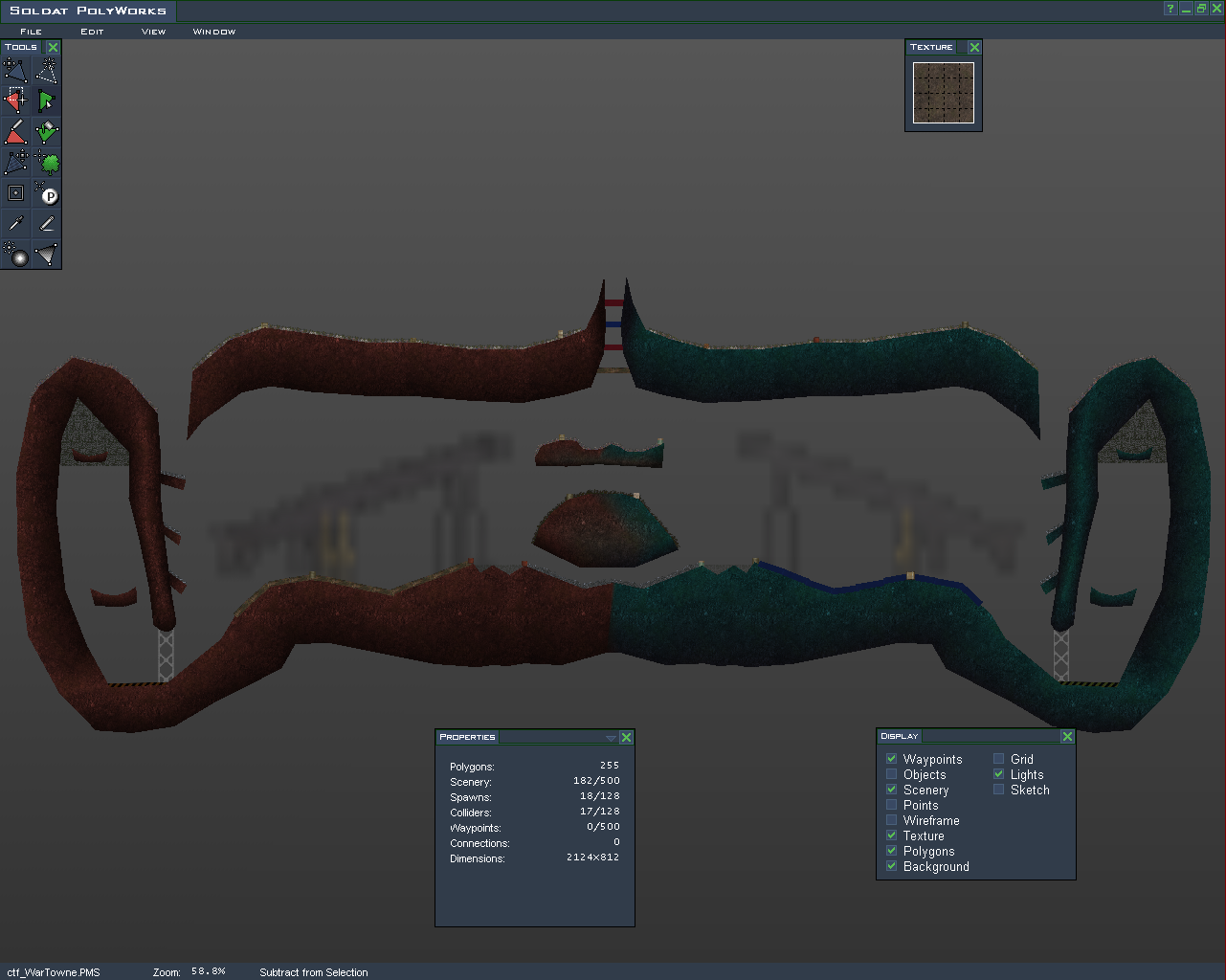The width and height of the screenshot is (1226, 980).
Task: Pick the eyedropper Color Picker tool
Action: click(15, 224)
